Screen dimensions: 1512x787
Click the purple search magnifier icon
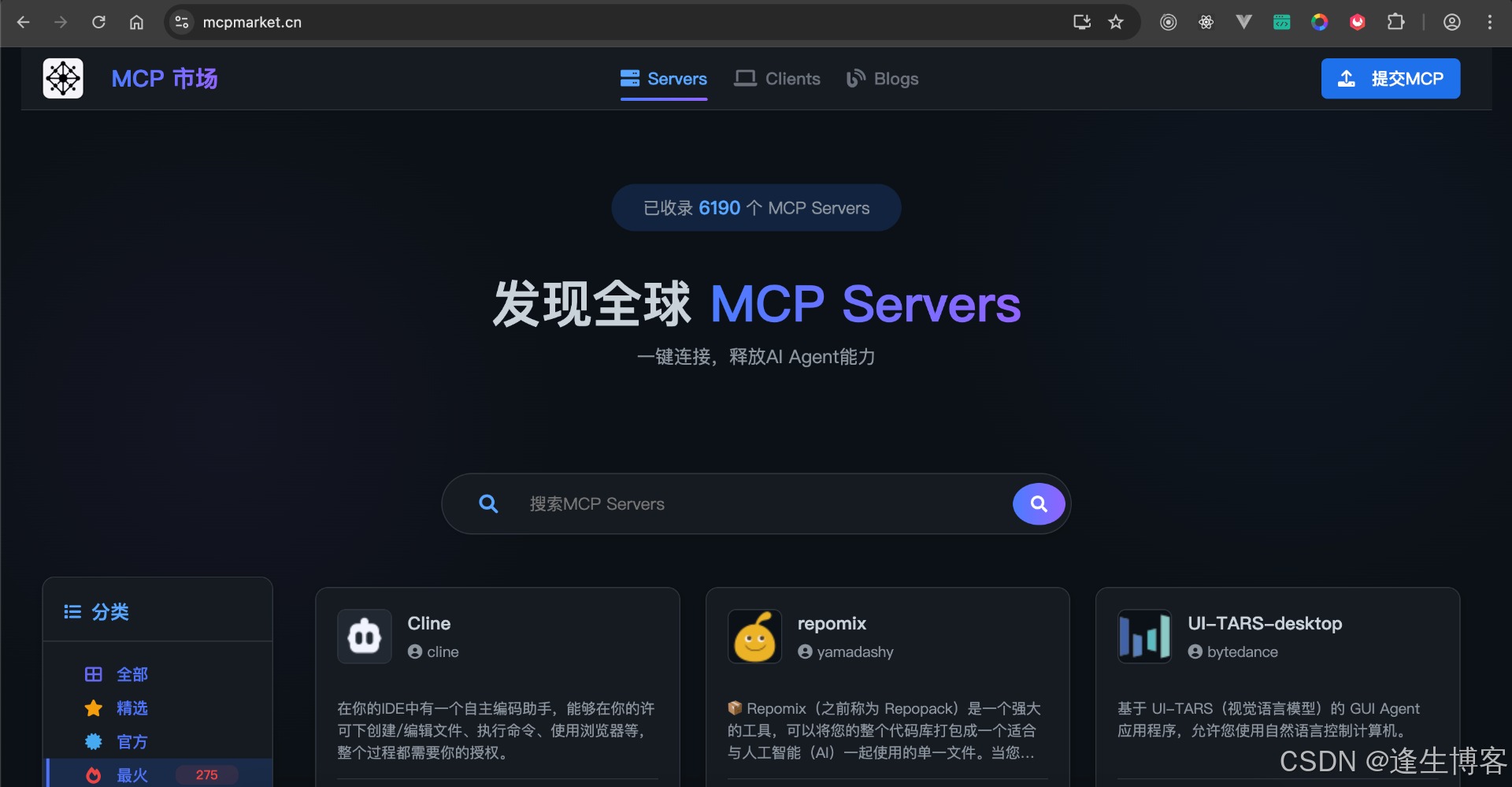[1038, 503]
